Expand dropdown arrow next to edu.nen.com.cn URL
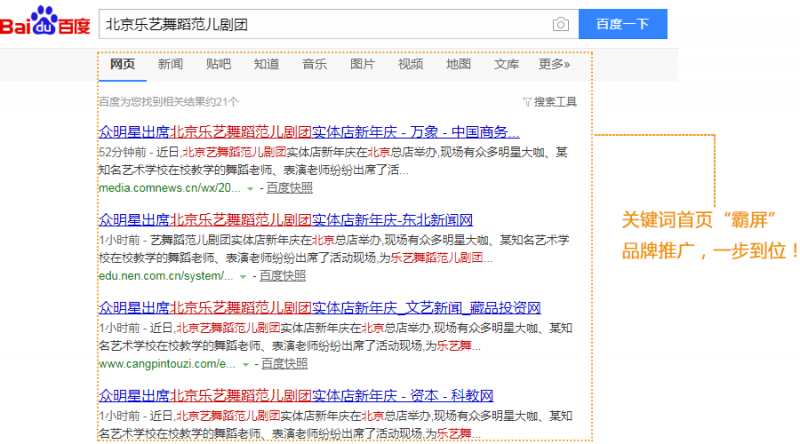This screenshot has height=444, width=800. [241, 276]
